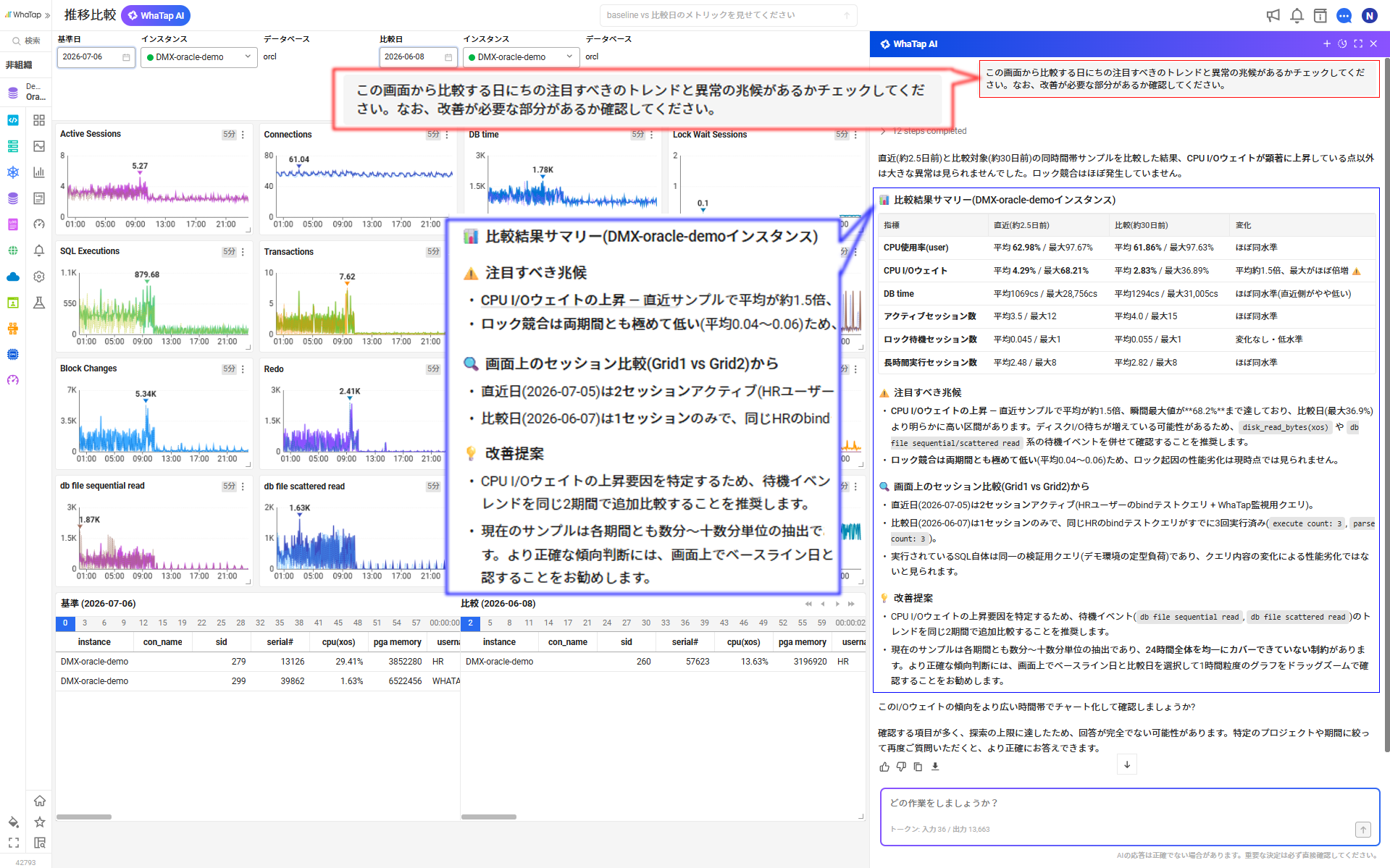Image resolution: width=1390 pixels, height=868 pixels.
Task: Open comparison instance DMX-oracle-demo dropdown
Action: tap(522, 57)
